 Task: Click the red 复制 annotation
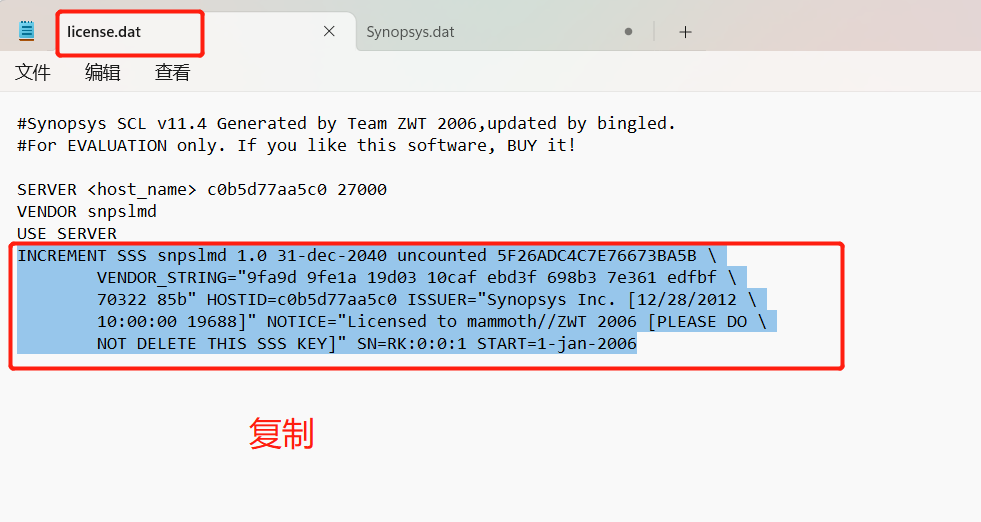point(282,434)
